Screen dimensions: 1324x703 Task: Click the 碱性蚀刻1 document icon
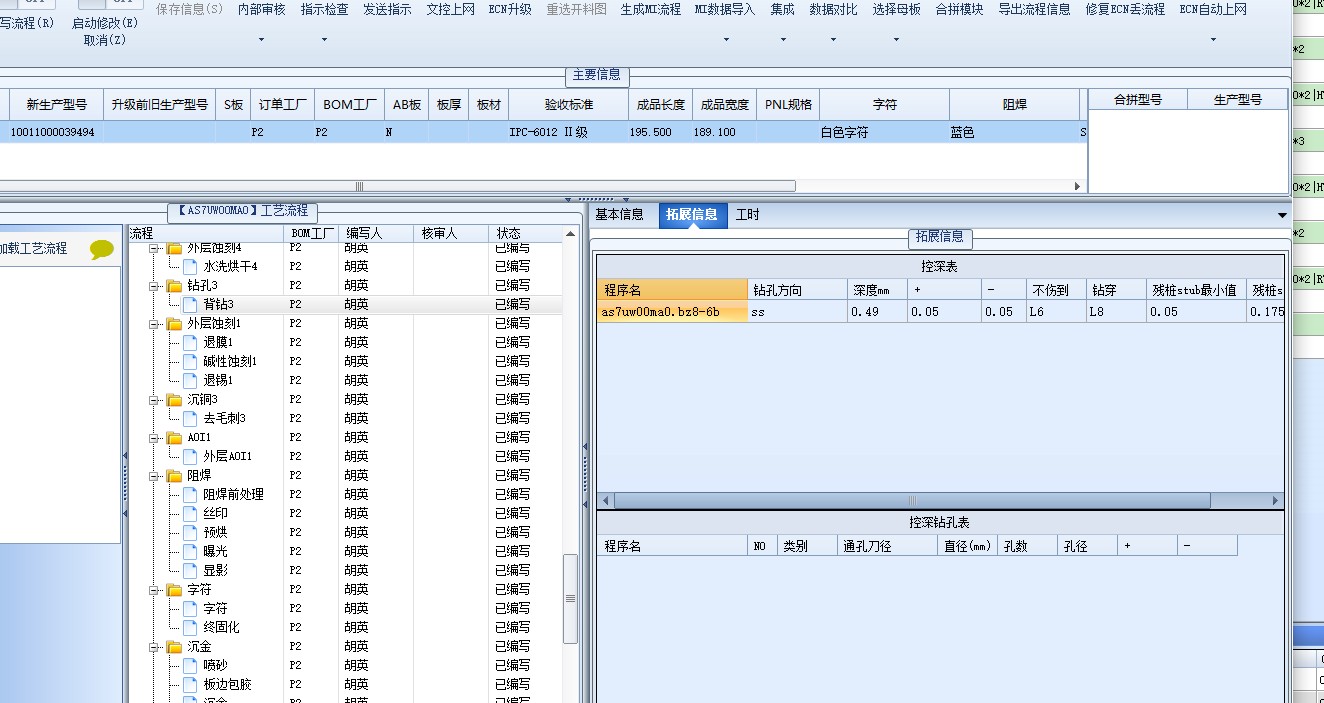point(191,362)
